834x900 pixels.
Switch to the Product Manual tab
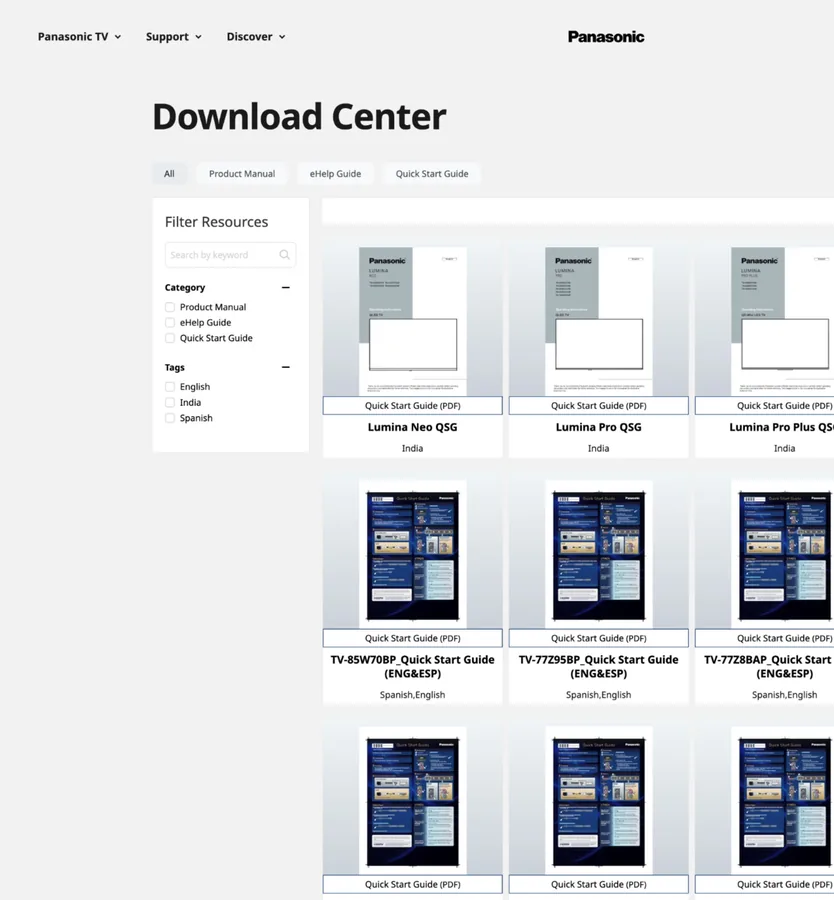click(242, 174)
